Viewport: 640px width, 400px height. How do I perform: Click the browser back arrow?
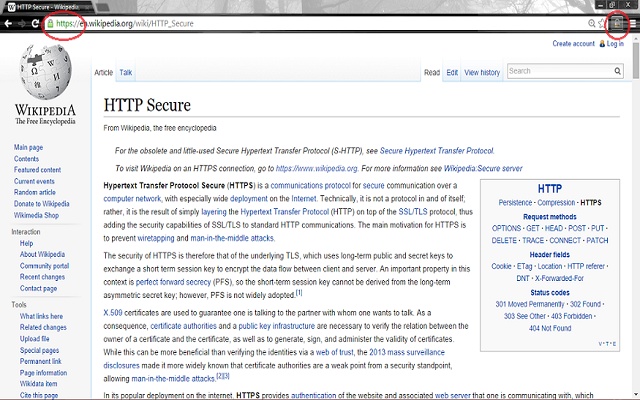coord(8,23)
